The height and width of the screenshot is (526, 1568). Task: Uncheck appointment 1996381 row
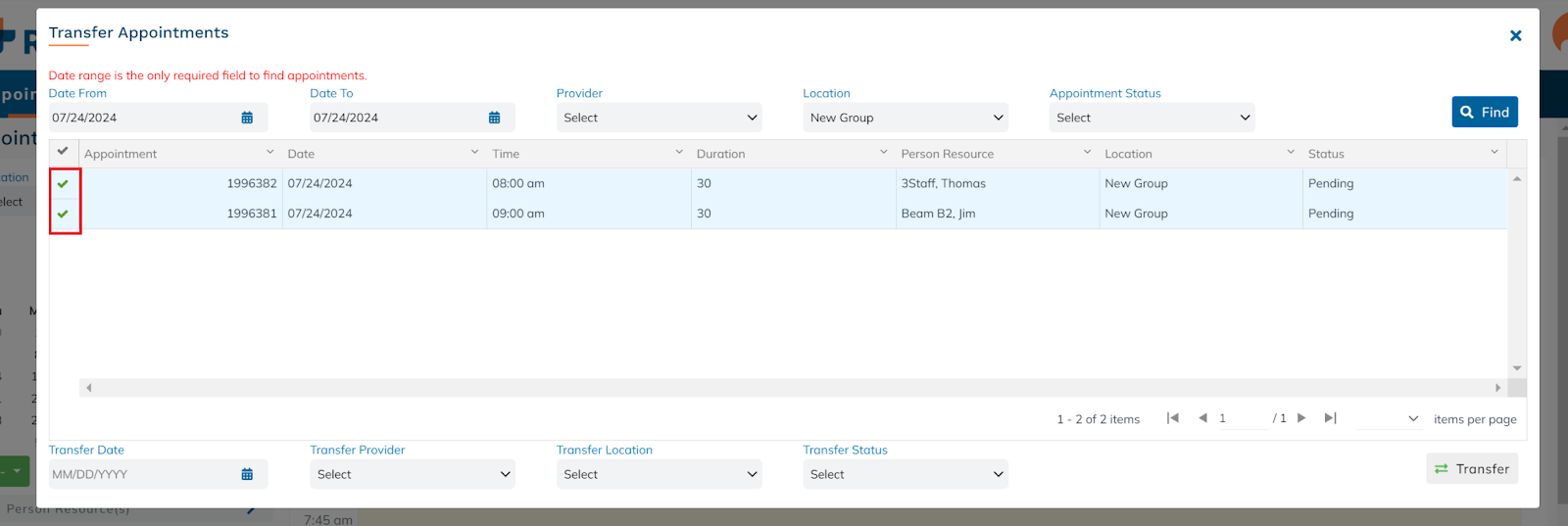(x=64, y=214)
